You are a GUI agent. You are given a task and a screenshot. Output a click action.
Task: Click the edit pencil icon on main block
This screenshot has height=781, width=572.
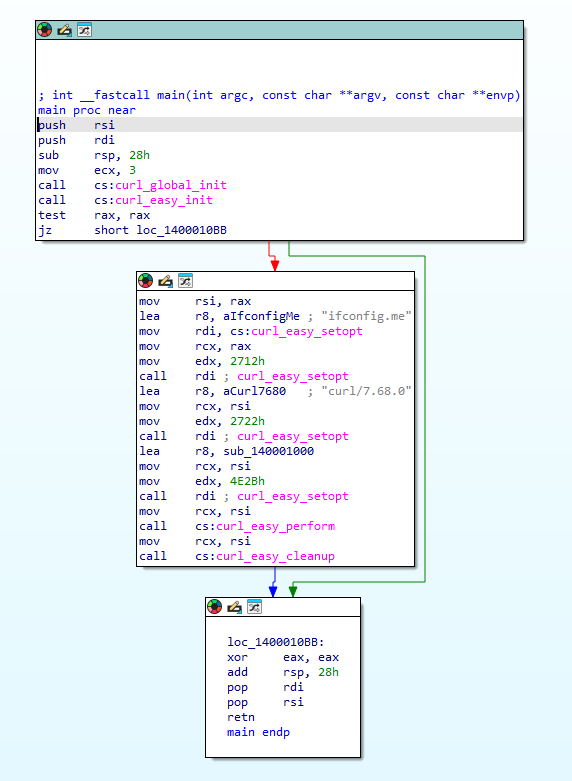point(64,30)
